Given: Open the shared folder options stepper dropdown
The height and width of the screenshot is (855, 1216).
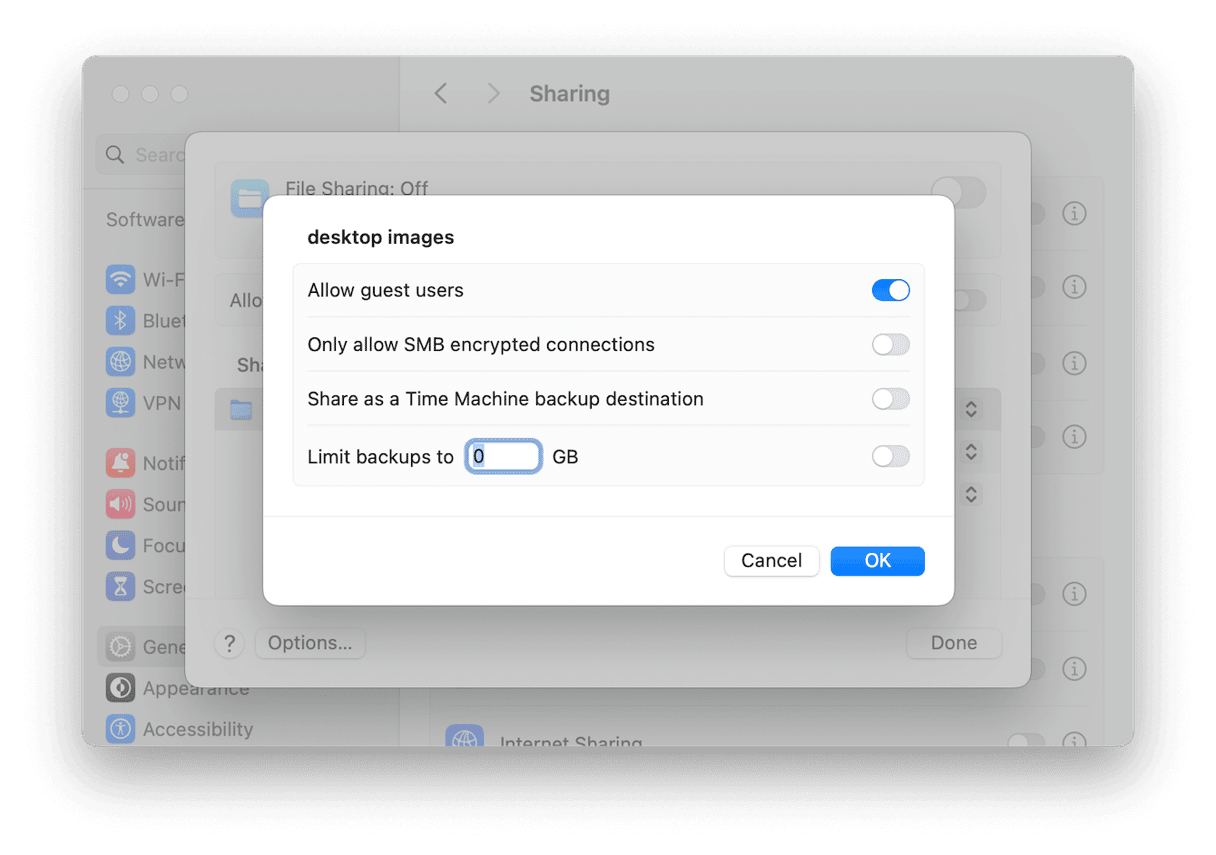Looking at the screenshot, I should 971,408.
